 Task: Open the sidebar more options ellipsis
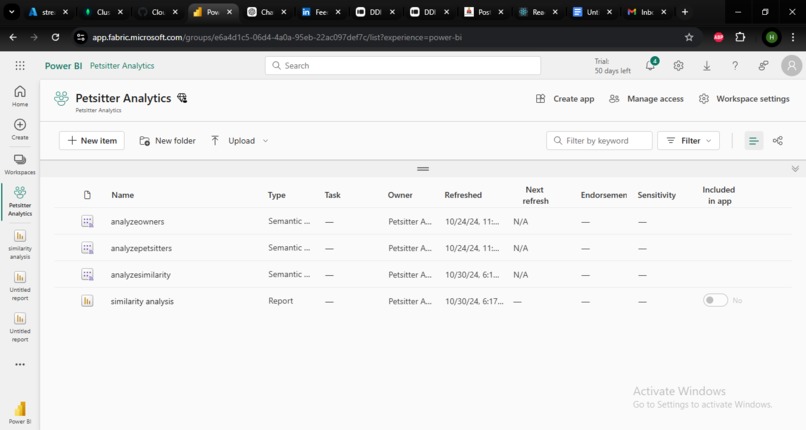[x=20, y=364]
